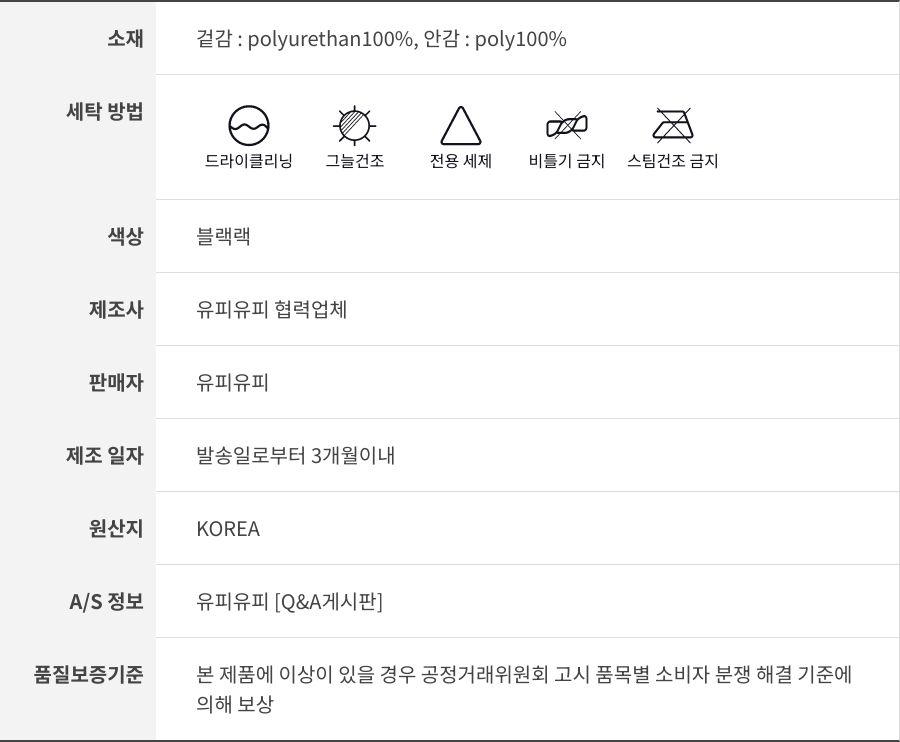
Task: Click the do-not-wring crossed icon
Action: (567, 126)
